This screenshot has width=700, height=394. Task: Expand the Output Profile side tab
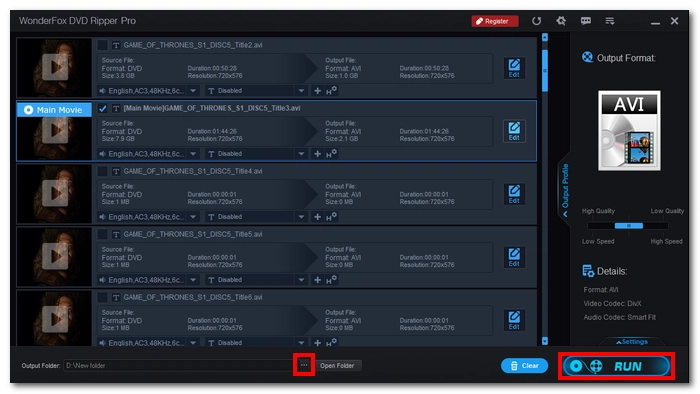[x=565, y=190]
